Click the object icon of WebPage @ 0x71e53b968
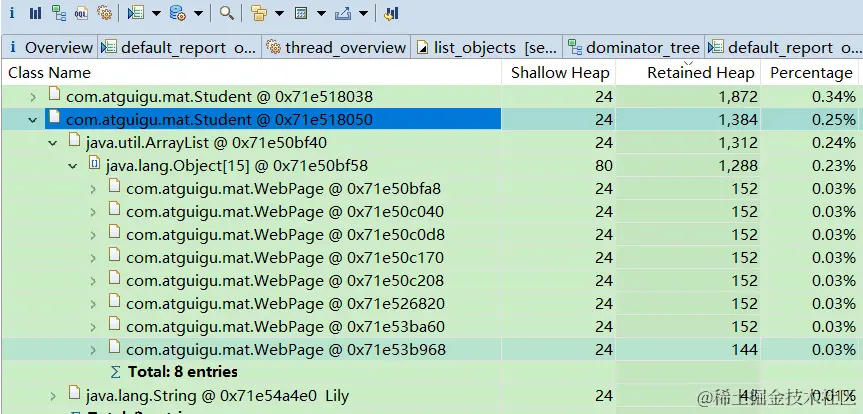Image resolution: width=863 pixels, height=414 pixels. [x=114, y=348]
